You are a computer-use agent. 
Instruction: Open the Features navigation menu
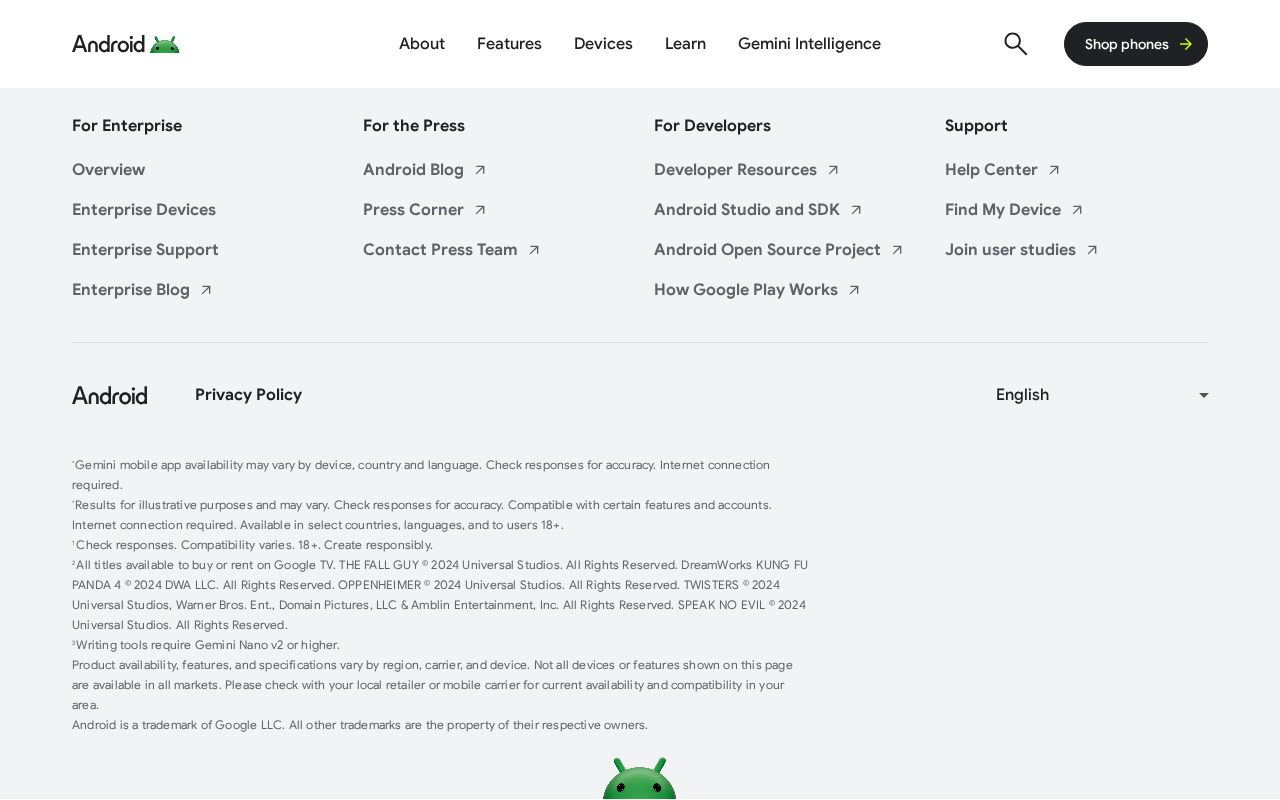pos(509,44)
